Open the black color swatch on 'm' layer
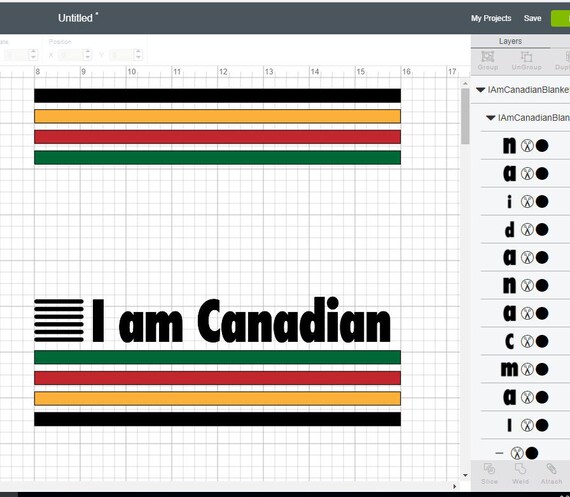 (542, 369)
